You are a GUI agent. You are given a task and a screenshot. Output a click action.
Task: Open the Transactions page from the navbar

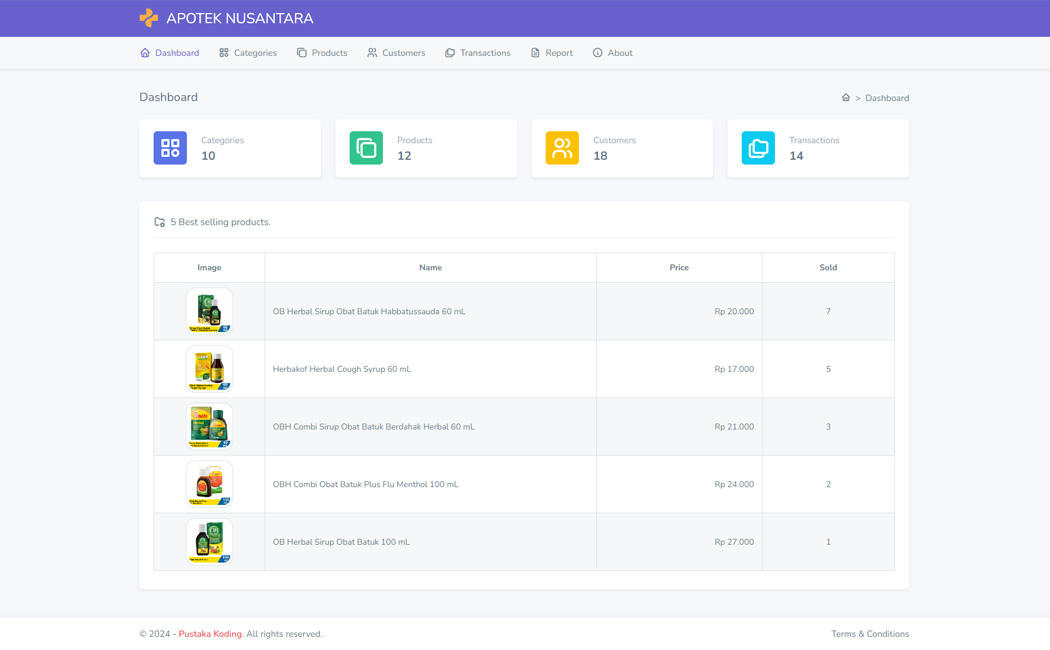(x=478, y=52)
